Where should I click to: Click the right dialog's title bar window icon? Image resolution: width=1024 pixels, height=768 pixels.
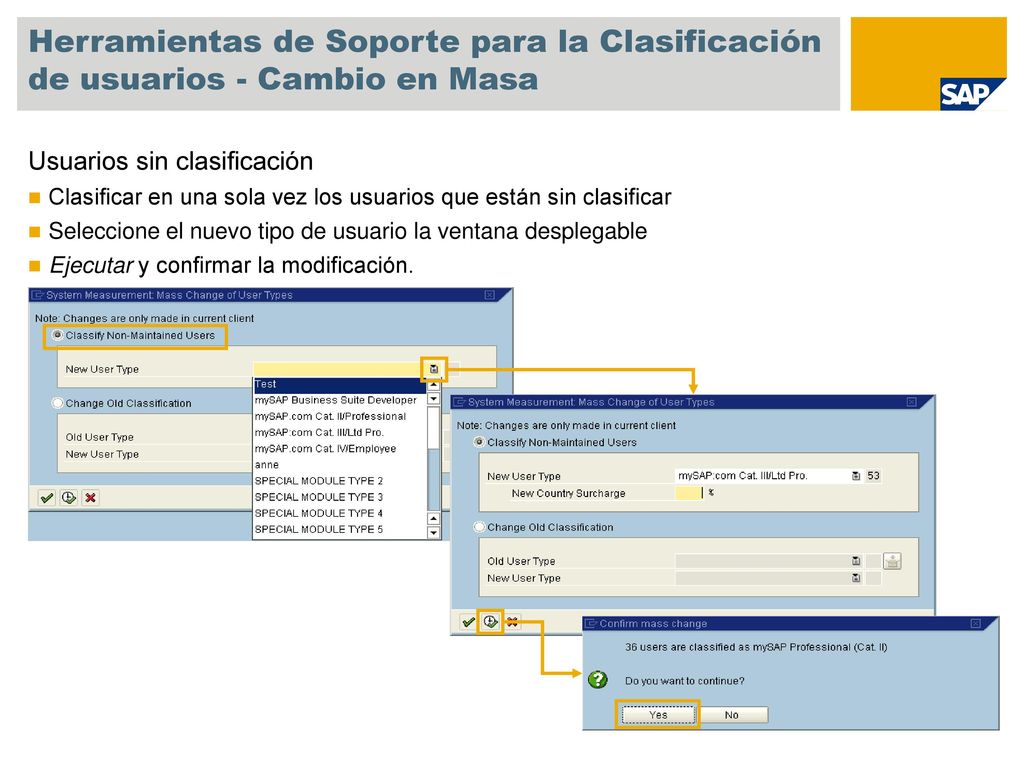(x=460, y=402)
